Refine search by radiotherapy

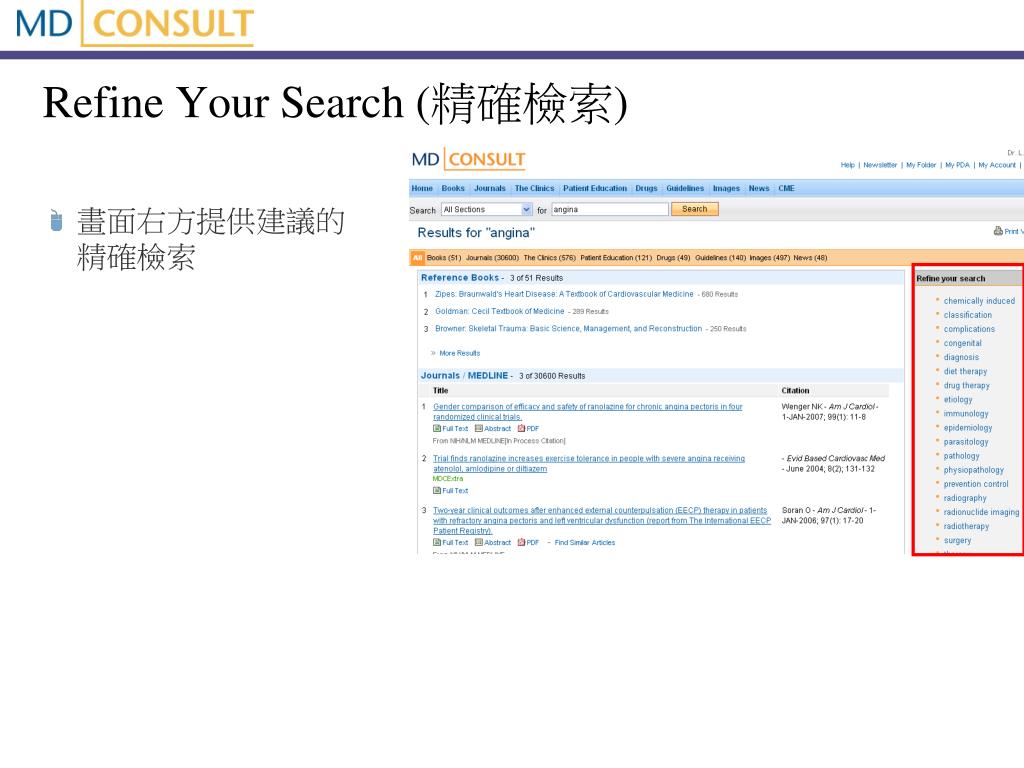pos(966,526)
